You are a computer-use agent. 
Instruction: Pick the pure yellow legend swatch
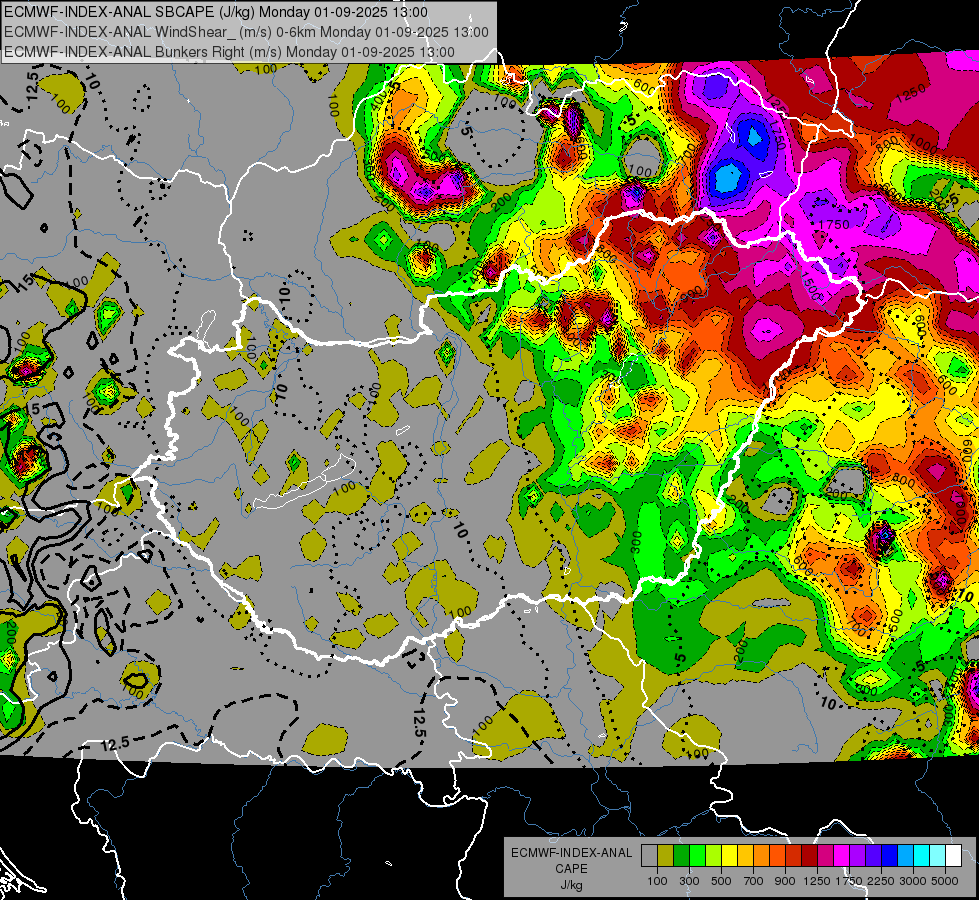tap(730, 856)
